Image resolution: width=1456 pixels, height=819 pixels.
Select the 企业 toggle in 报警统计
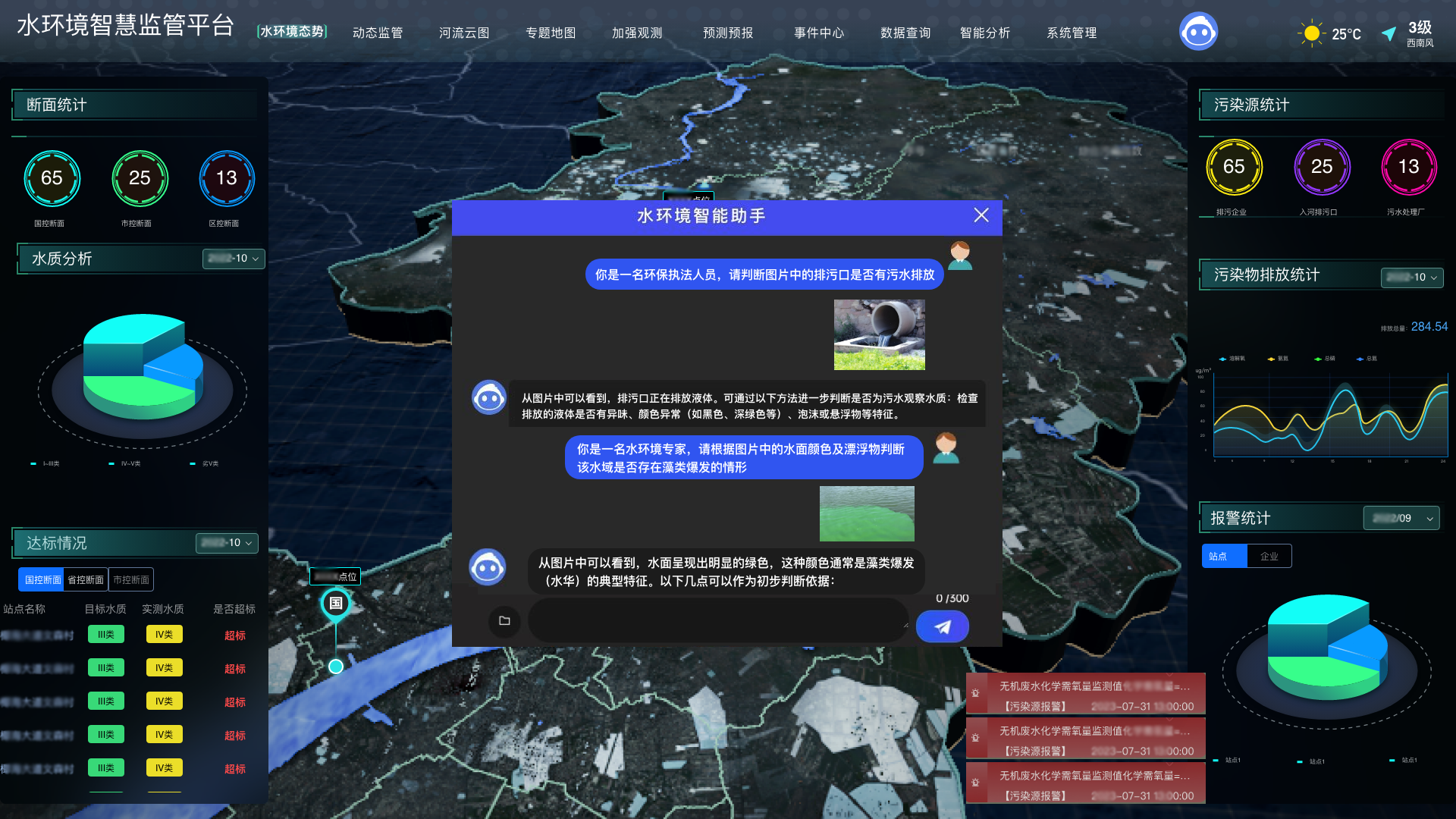click(1269, 556)
